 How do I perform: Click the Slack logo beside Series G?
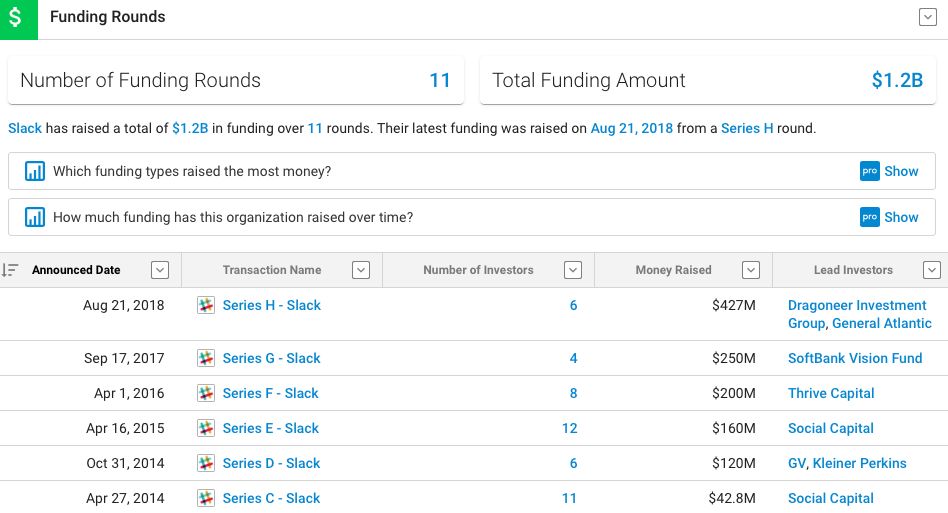206,358
